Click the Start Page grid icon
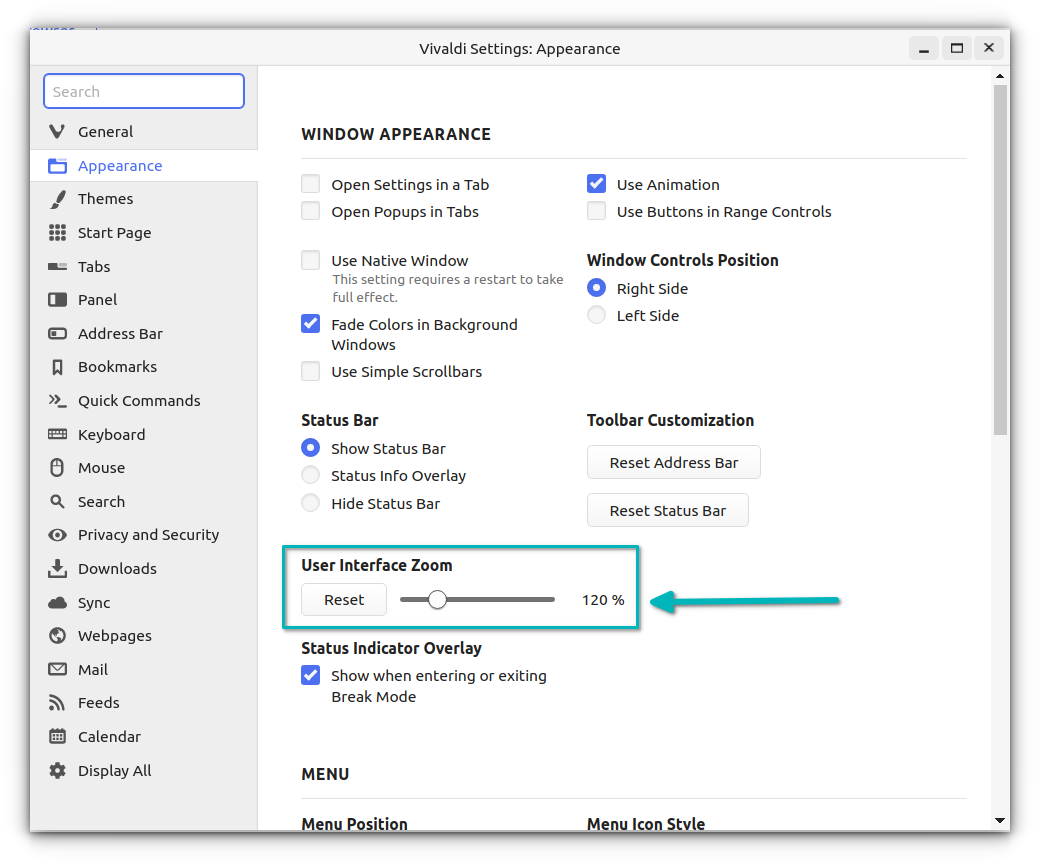1040x864 pixels. pos(57,233)
